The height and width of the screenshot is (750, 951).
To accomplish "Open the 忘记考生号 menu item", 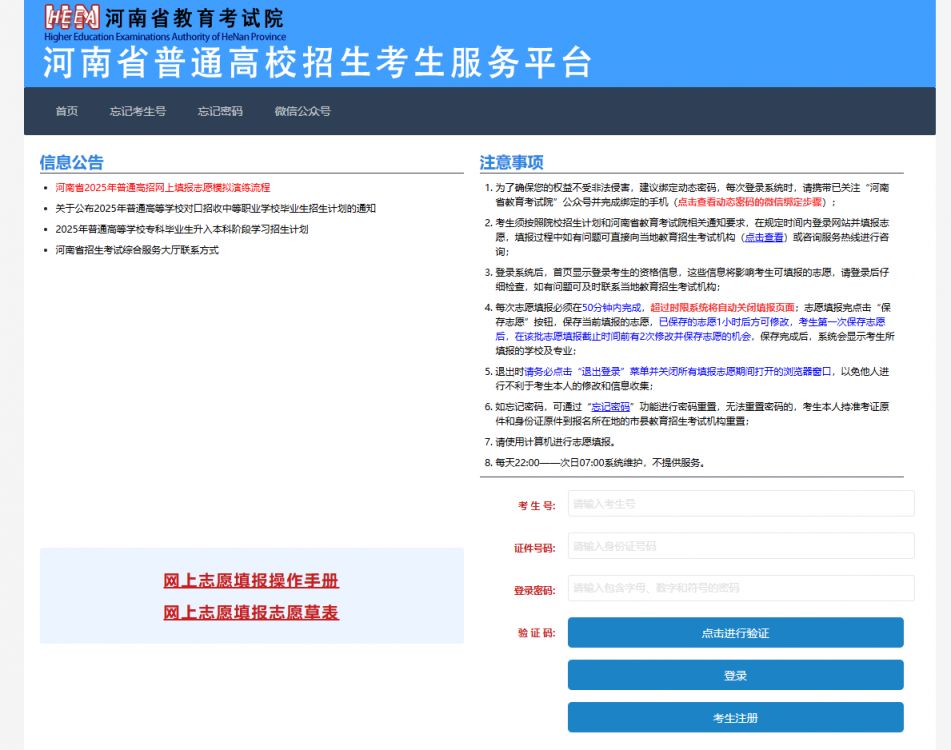I will click(138, 111).
